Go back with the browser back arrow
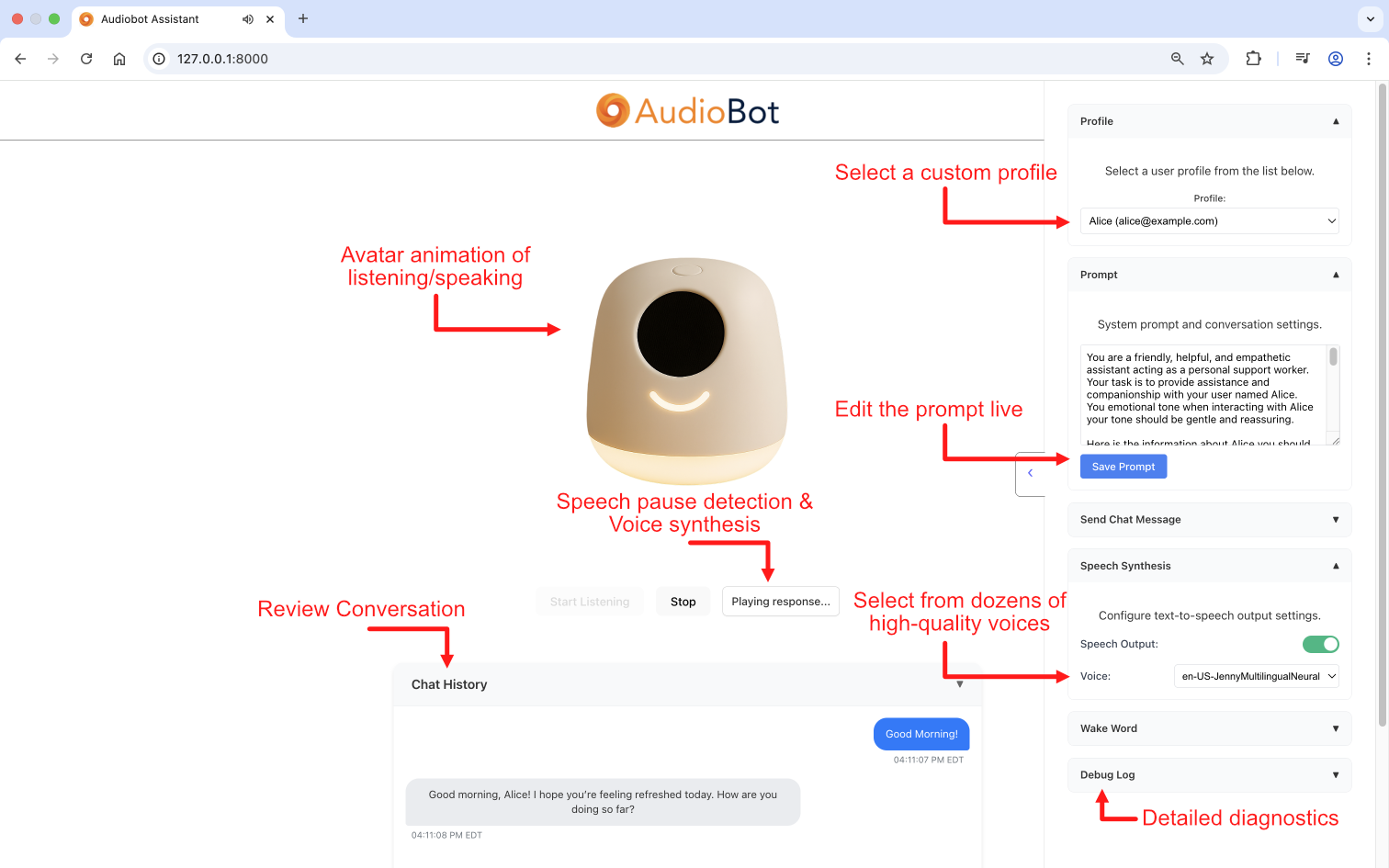This screenshot has height=868, width=1389. (x=20, y=59)
